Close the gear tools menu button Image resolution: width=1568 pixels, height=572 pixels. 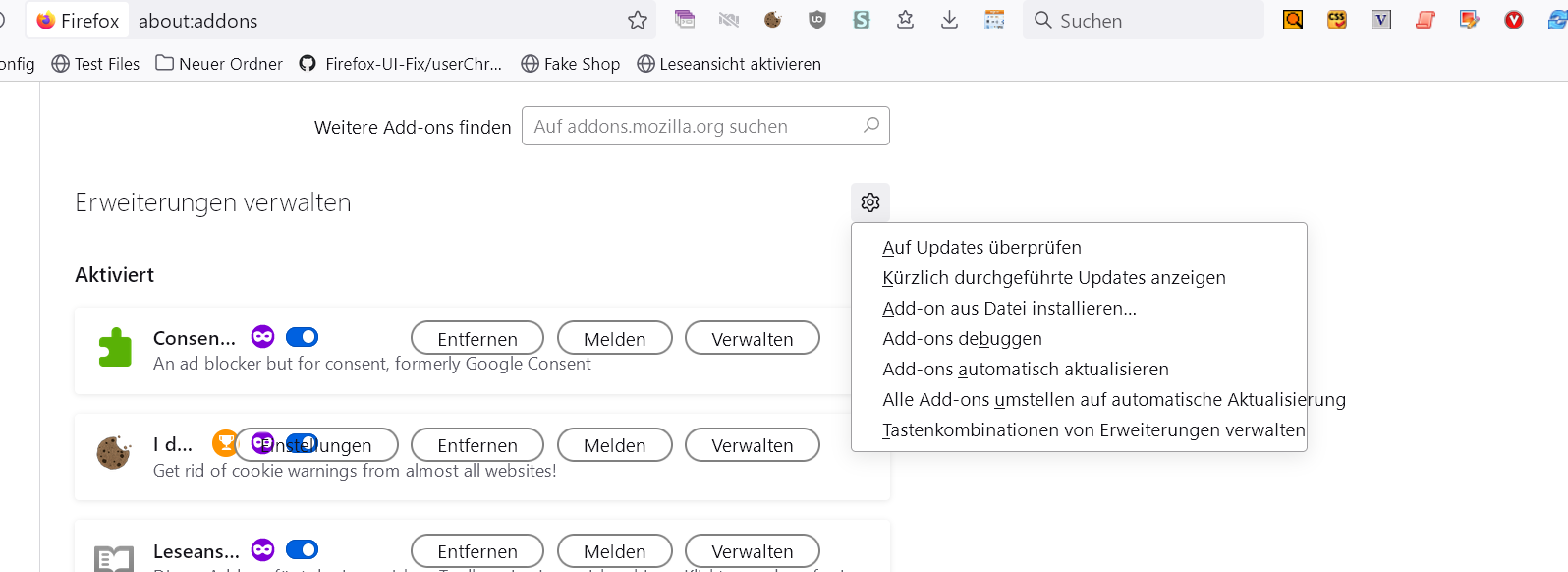click(x=870, y=202)
